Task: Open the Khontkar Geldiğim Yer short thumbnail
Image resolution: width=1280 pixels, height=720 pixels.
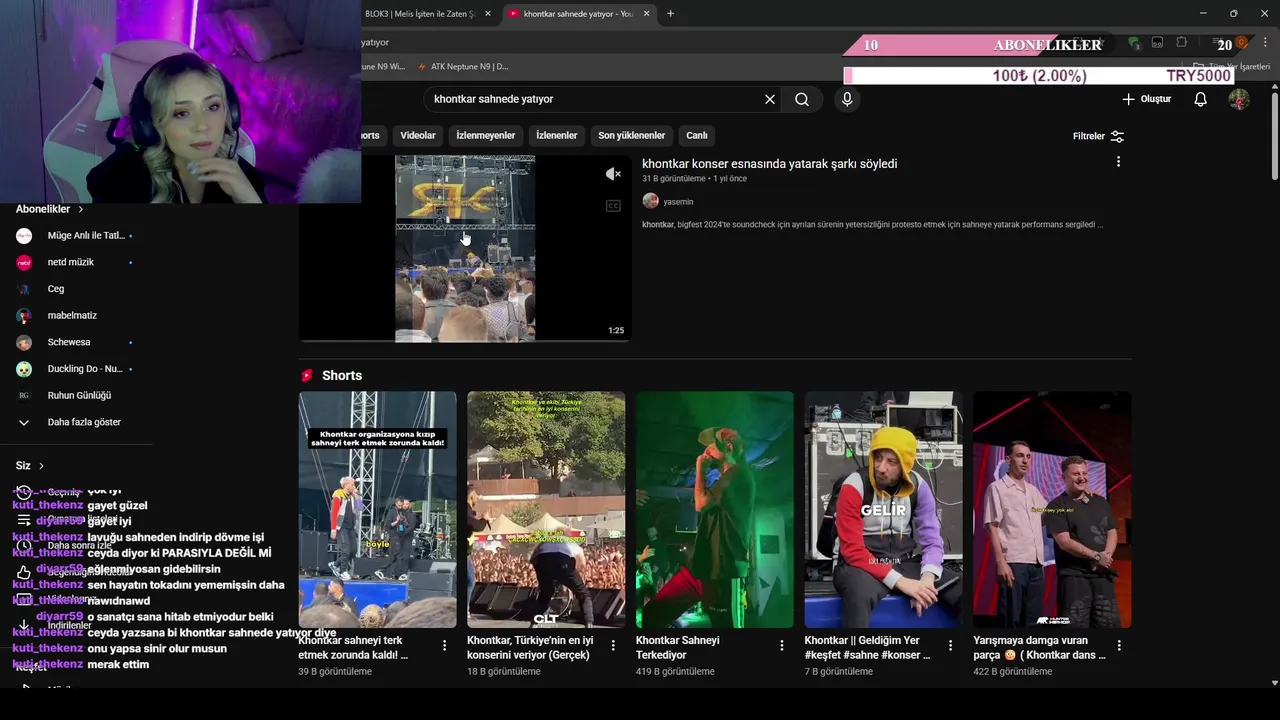Action: coord(883,509)
